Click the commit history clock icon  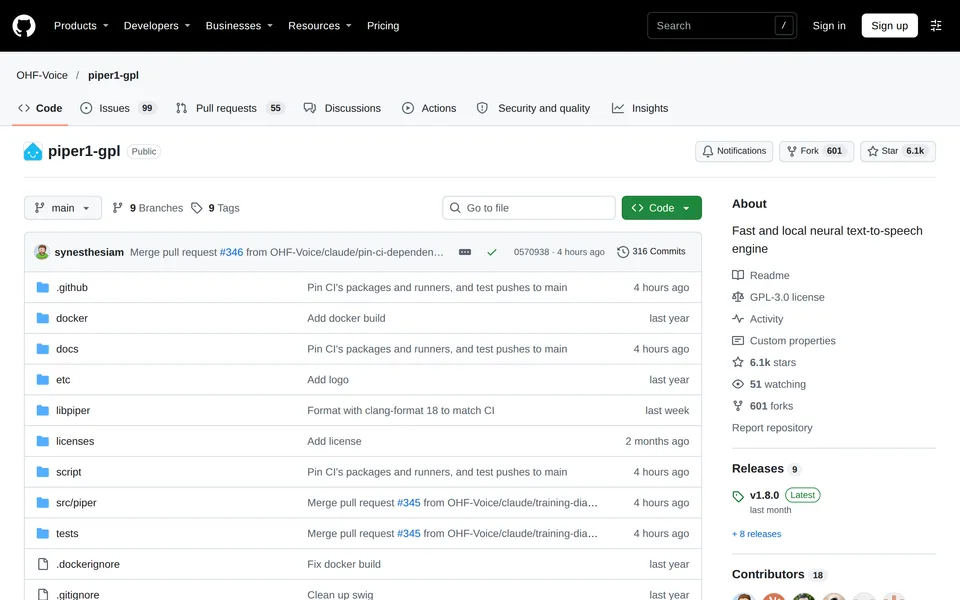click(623, 252)
